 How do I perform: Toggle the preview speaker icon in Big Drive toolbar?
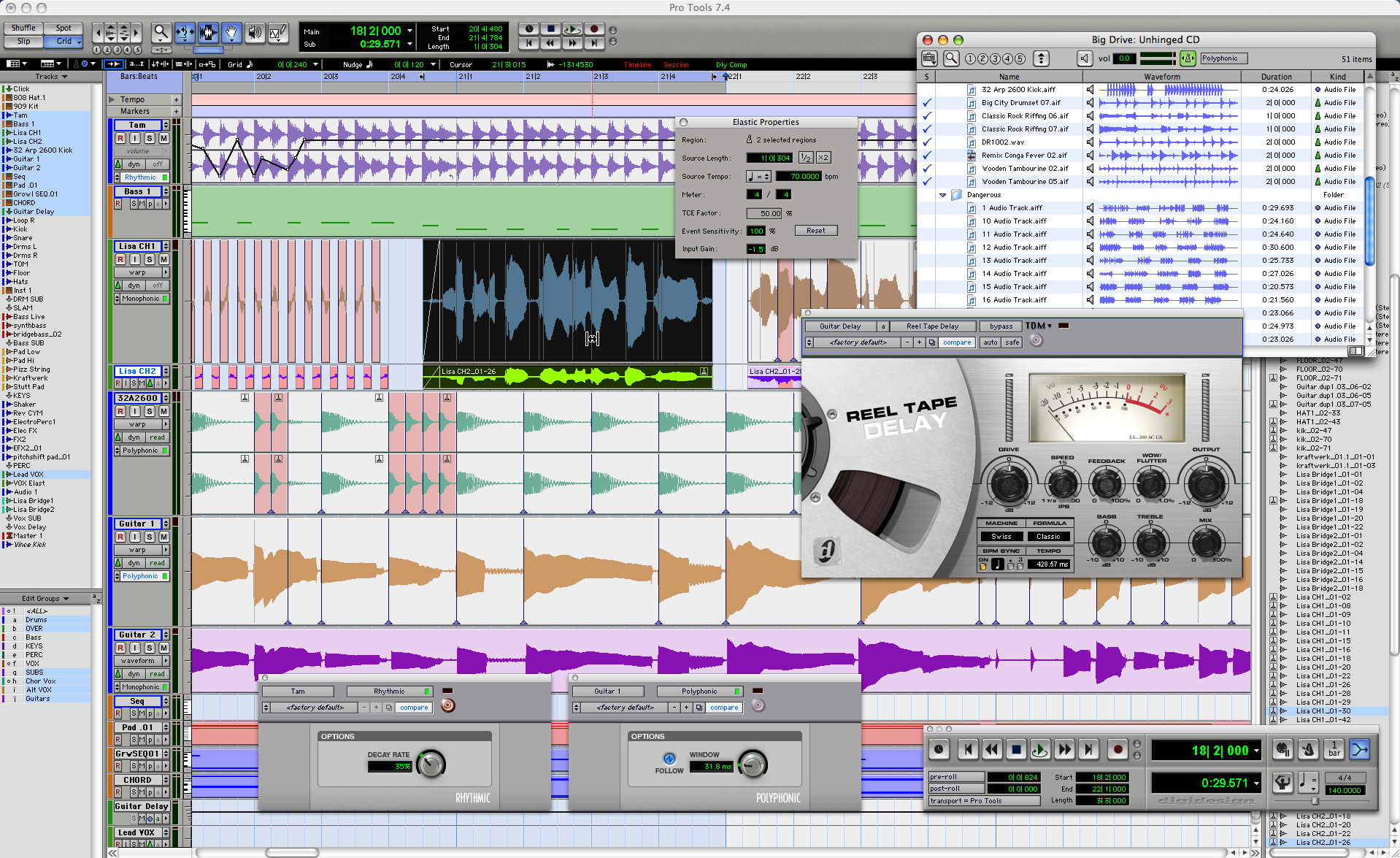(x=1085, y=58)
